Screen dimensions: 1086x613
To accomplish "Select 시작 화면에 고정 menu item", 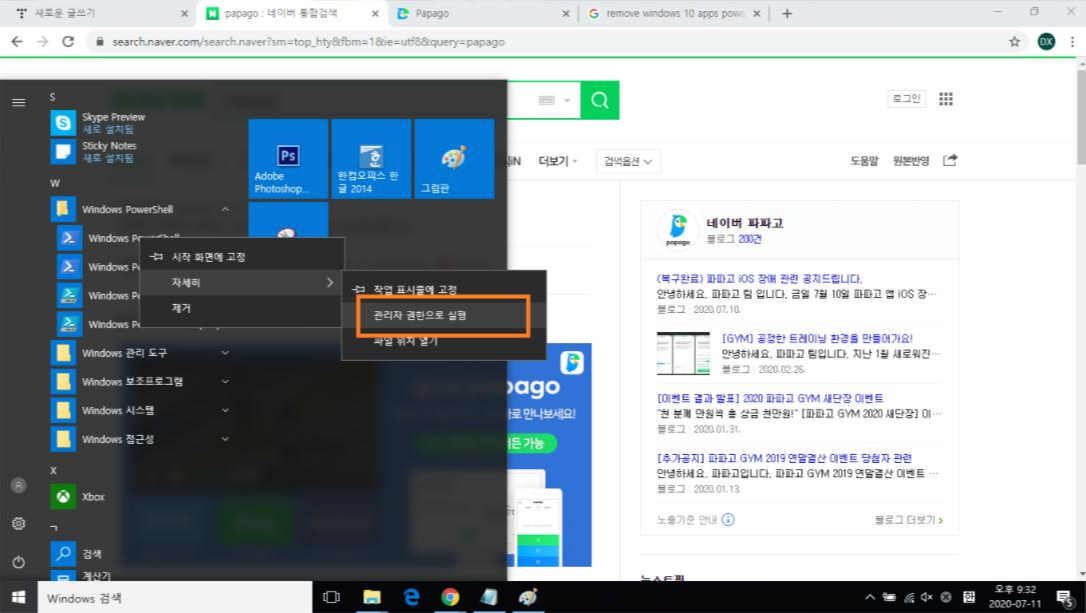I will 242,257.
